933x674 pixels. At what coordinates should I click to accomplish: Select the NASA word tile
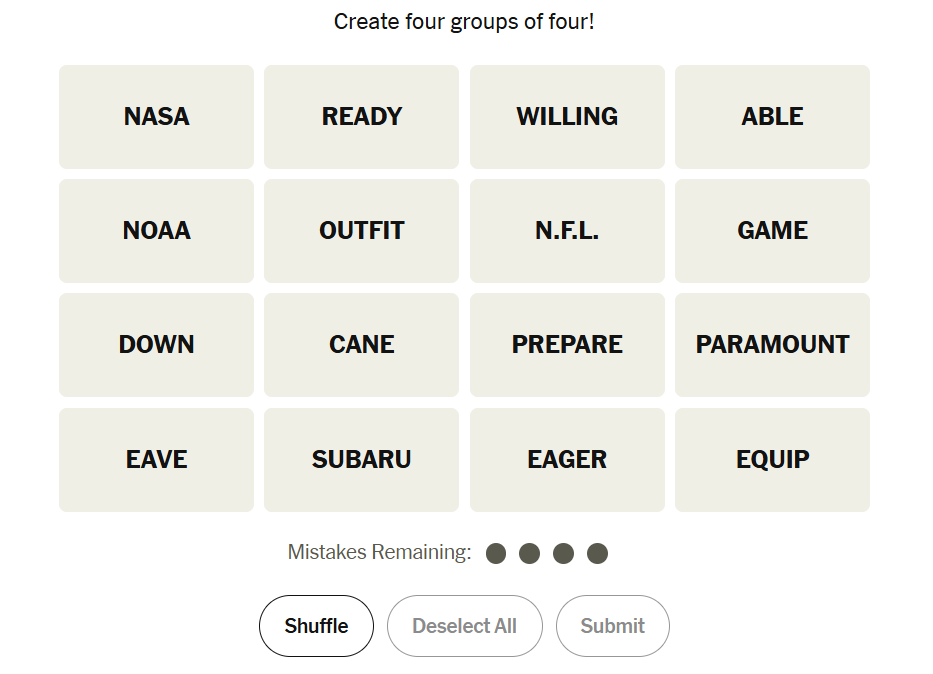(156, 116)
